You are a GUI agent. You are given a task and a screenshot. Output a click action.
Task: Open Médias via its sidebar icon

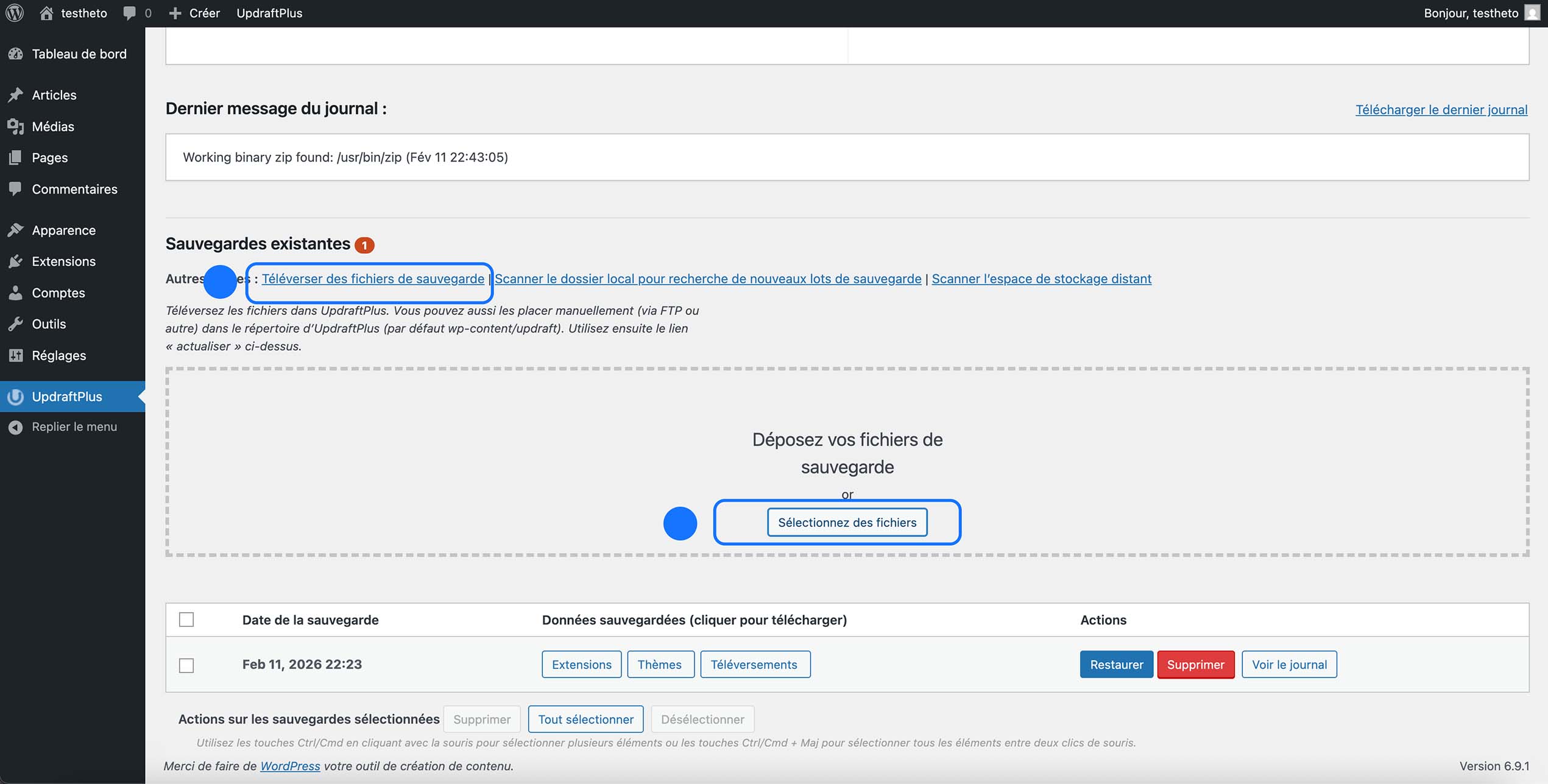[x=16, y=126]
